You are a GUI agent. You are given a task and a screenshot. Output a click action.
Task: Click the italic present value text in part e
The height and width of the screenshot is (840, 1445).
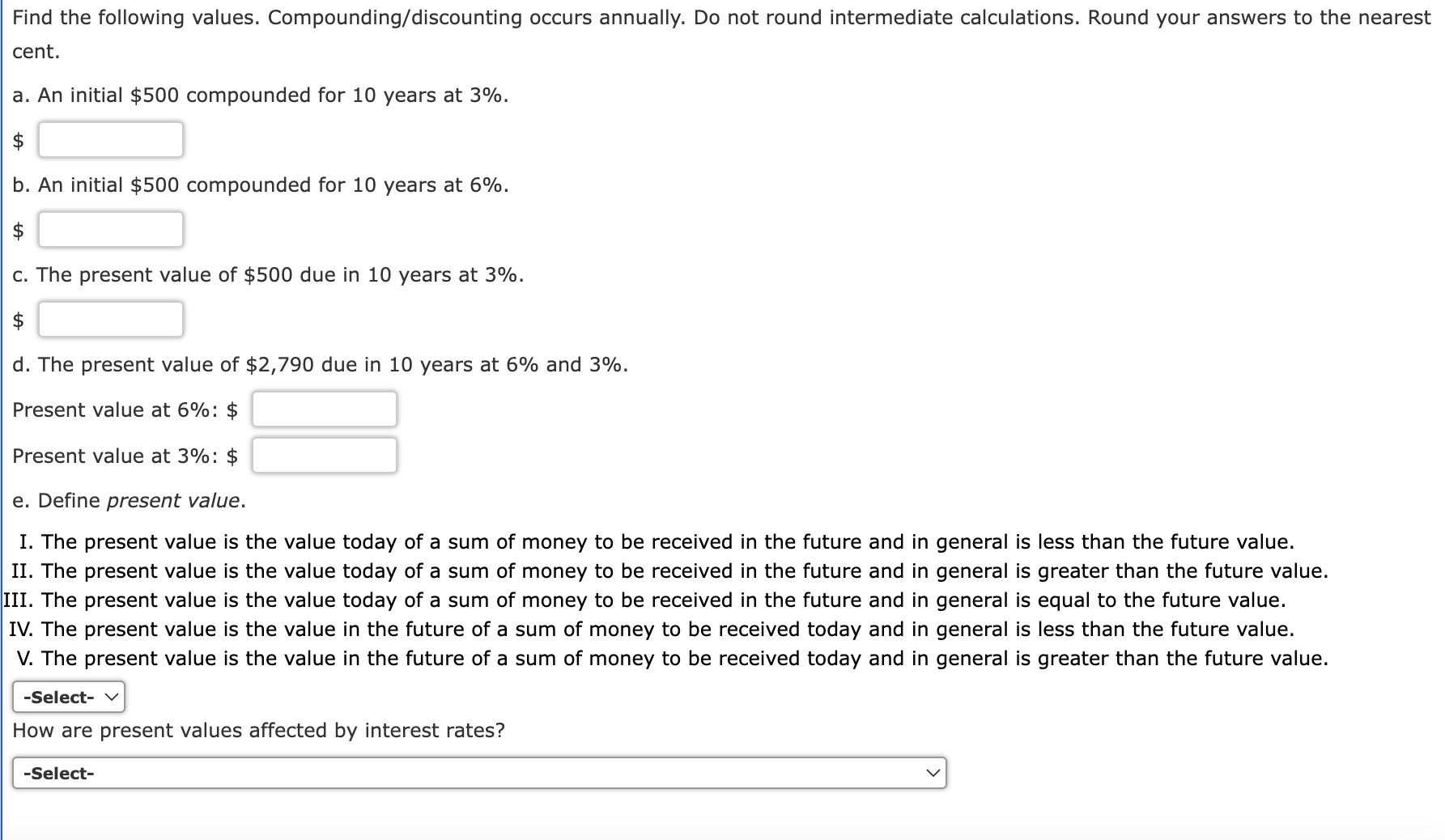pos(172,500)
